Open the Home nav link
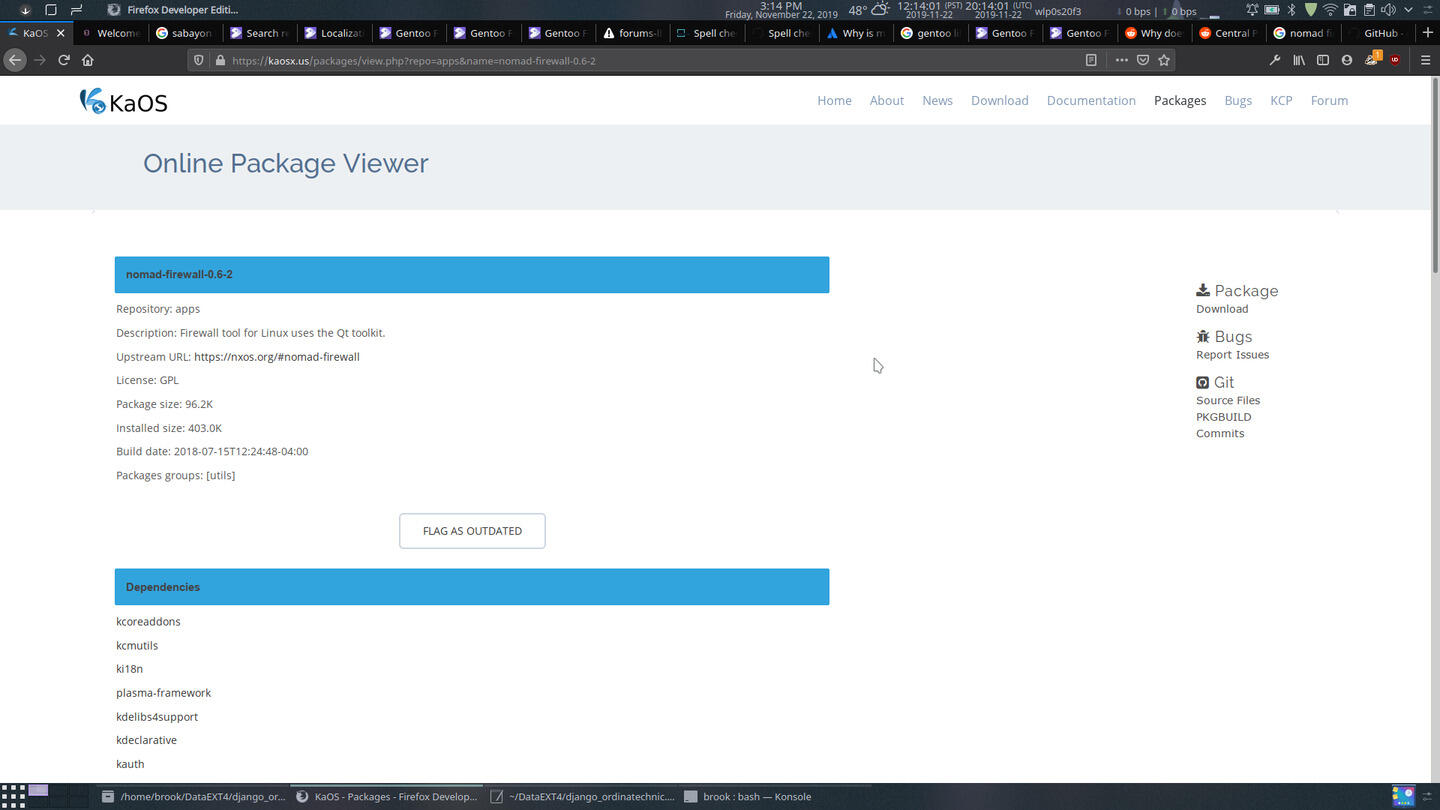 tap(834, 101)
